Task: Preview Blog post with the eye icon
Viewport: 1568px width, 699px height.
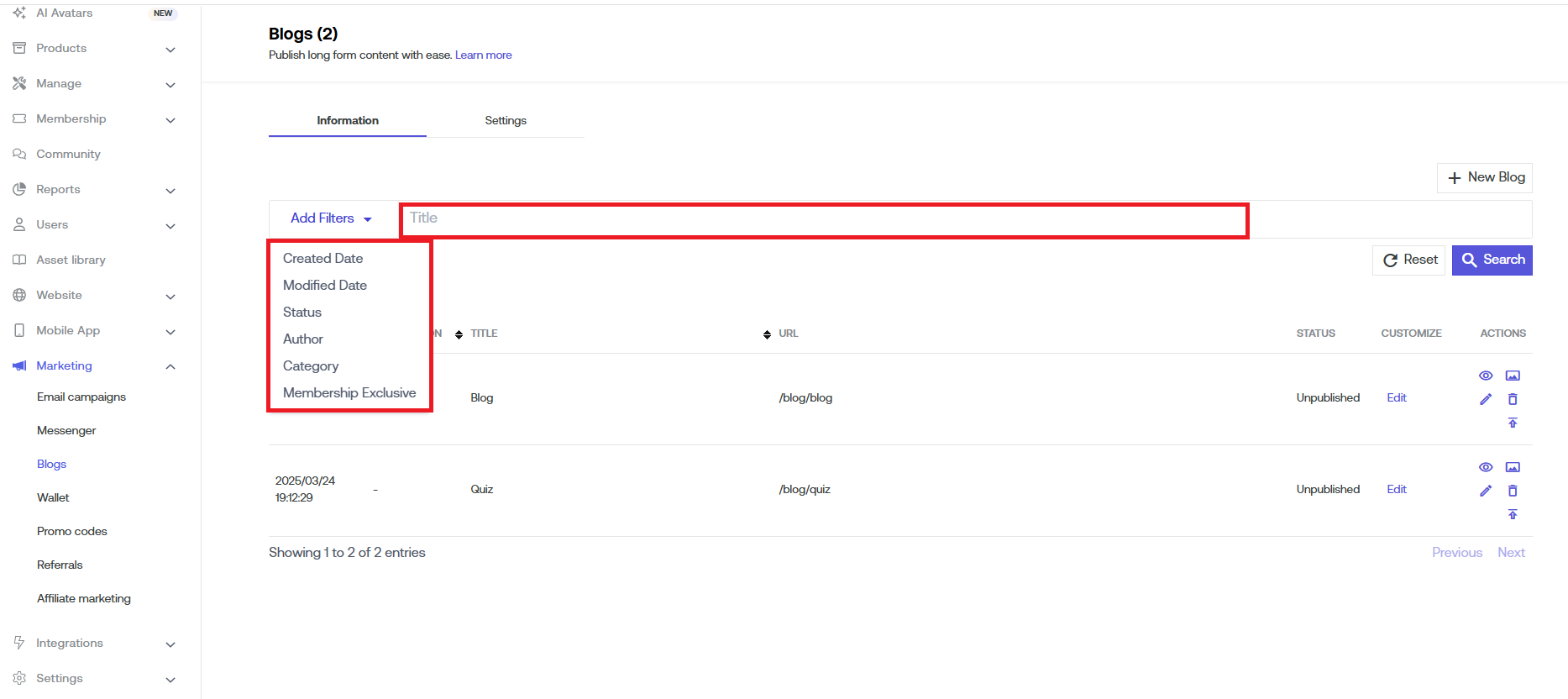Action: [1485, 376]
